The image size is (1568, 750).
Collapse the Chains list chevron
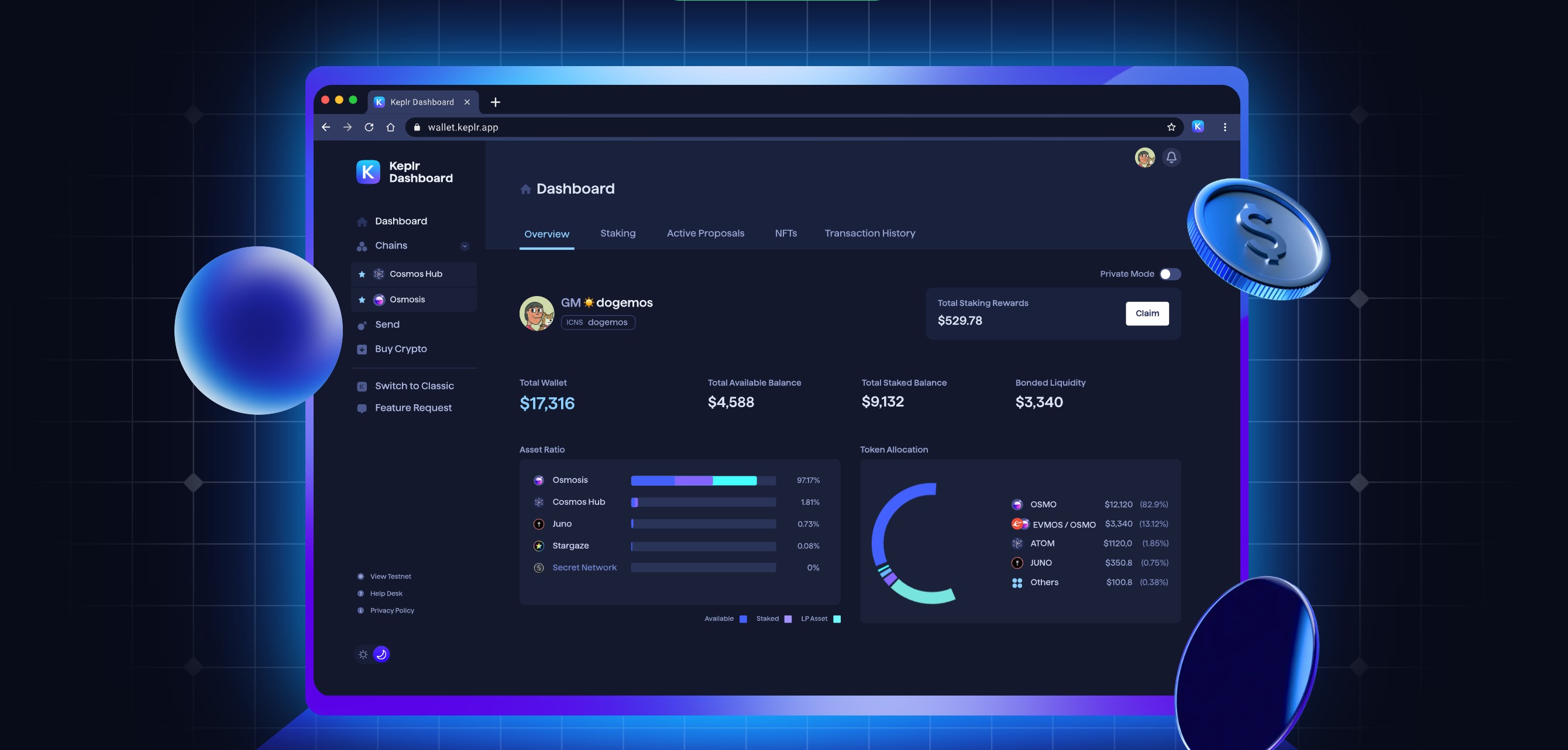click(465, 246)
